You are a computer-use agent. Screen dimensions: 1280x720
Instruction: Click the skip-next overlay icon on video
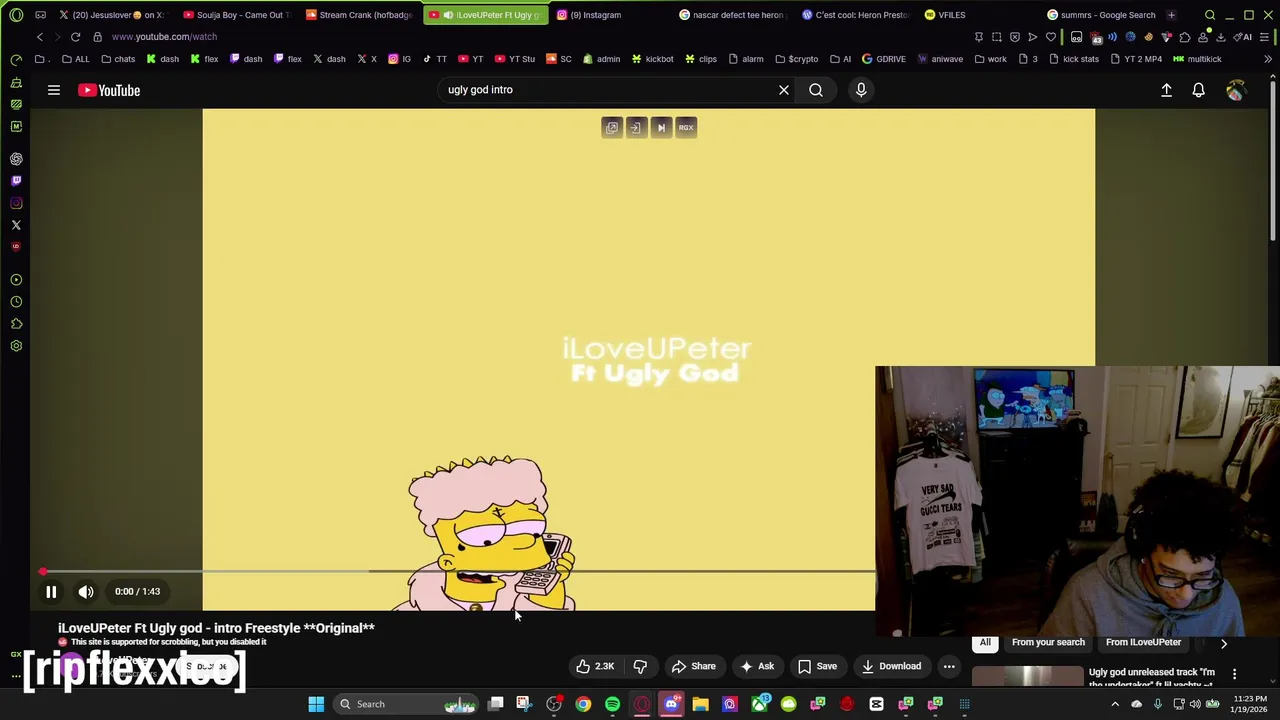point(661,127)
